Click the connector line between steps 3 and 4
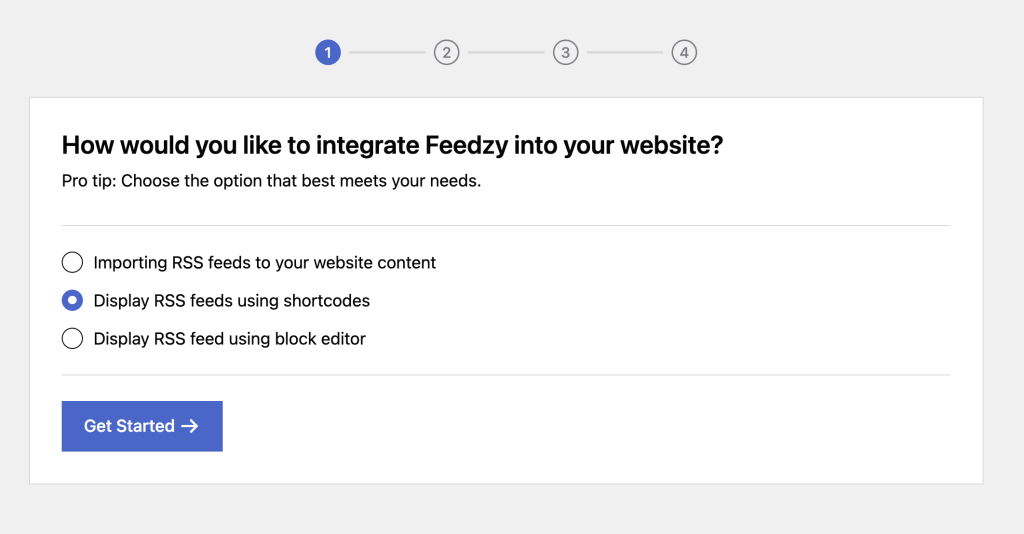The image size is (1024, 534). [x=625, y=52]
